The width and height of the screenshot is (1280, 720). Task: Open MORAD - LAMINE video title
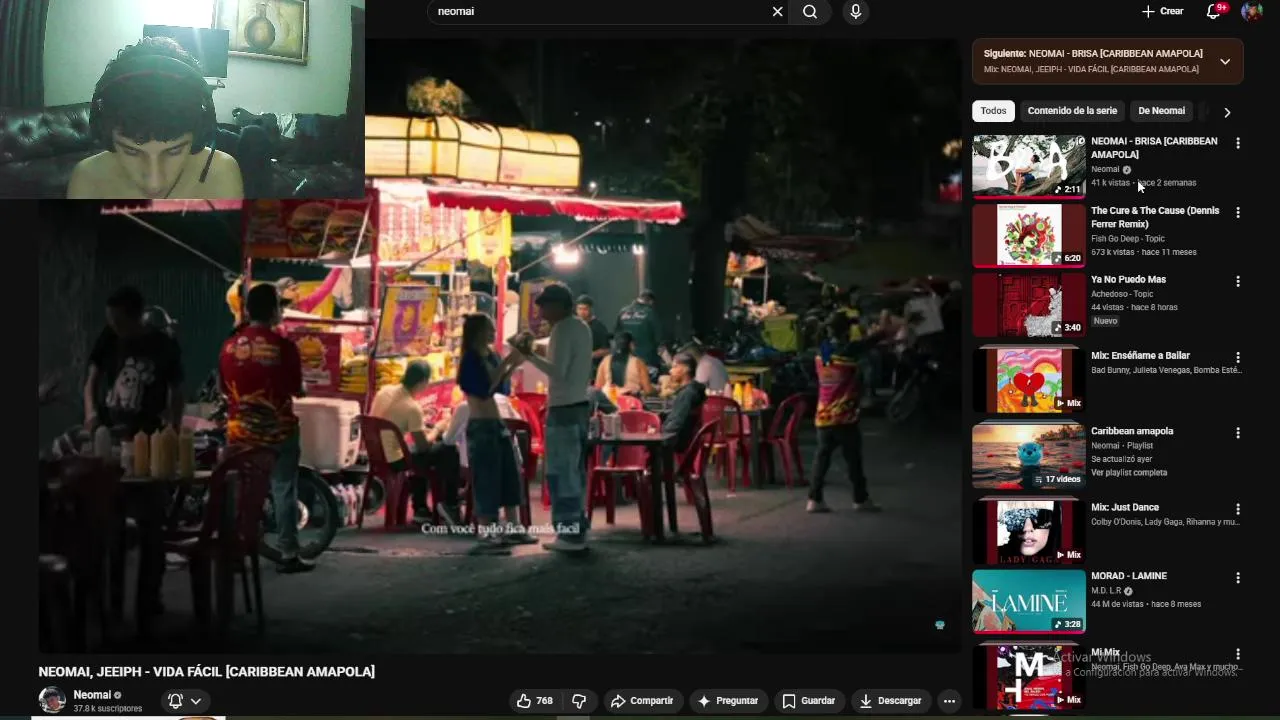[x=1129, y=576]
